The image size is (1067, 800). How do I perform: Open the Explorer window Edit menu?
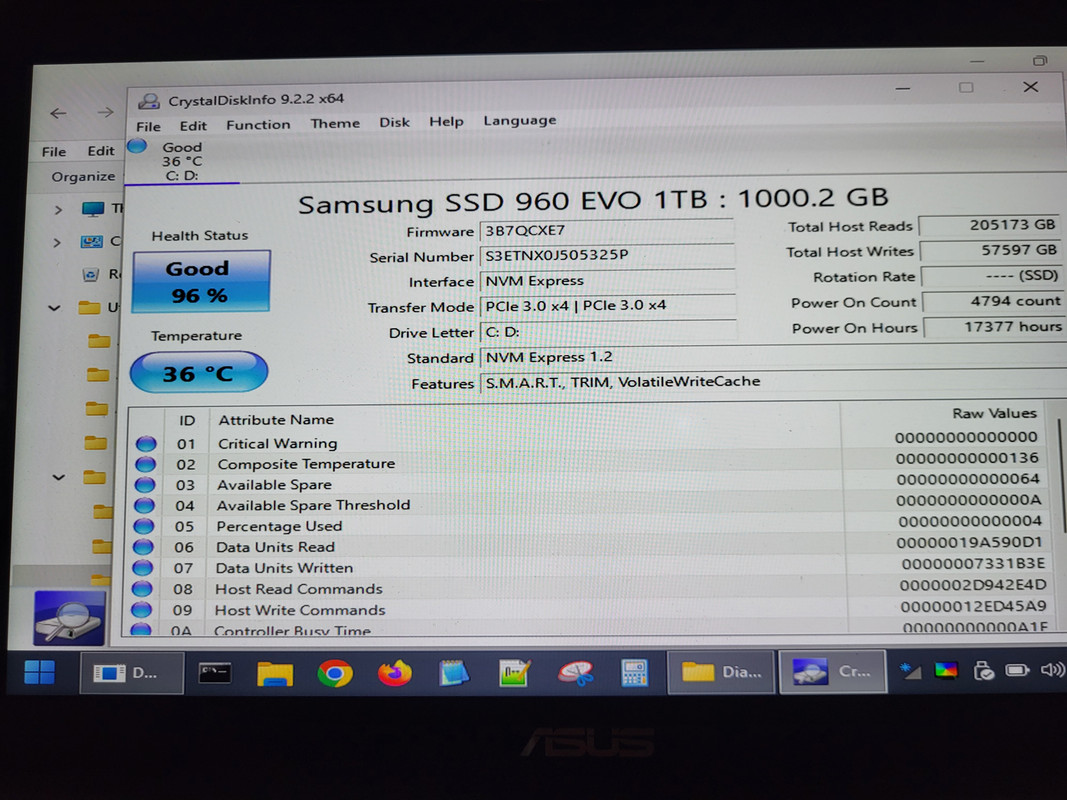click(x=101, y=151)
